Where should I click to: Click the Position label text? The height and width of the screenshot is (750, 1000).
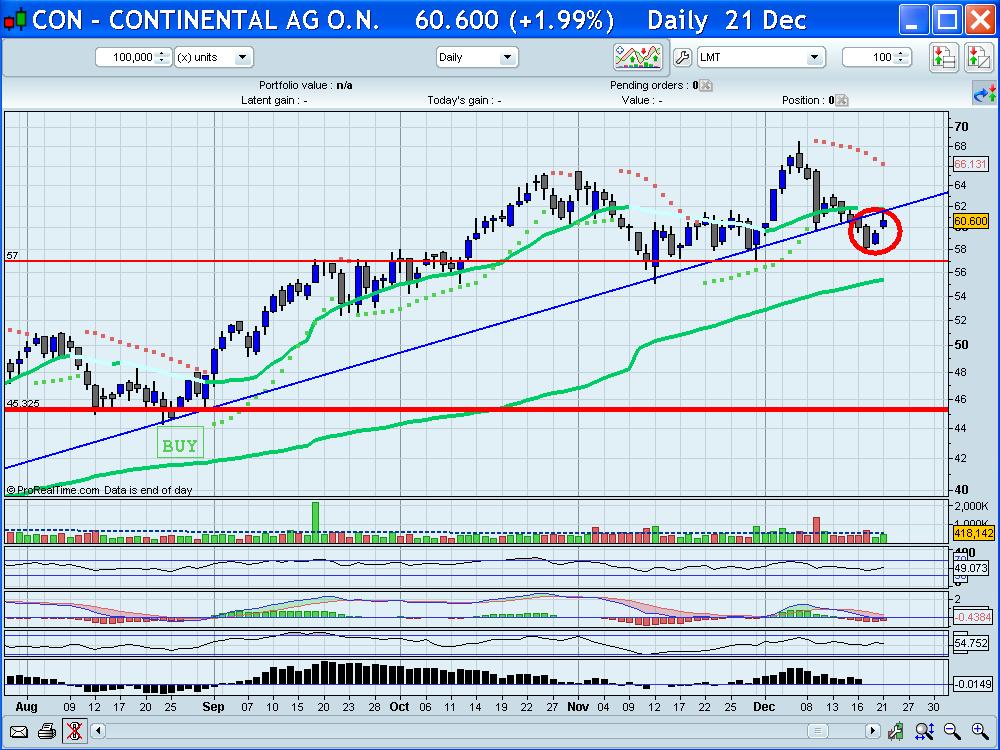click(x=808, y=100)
